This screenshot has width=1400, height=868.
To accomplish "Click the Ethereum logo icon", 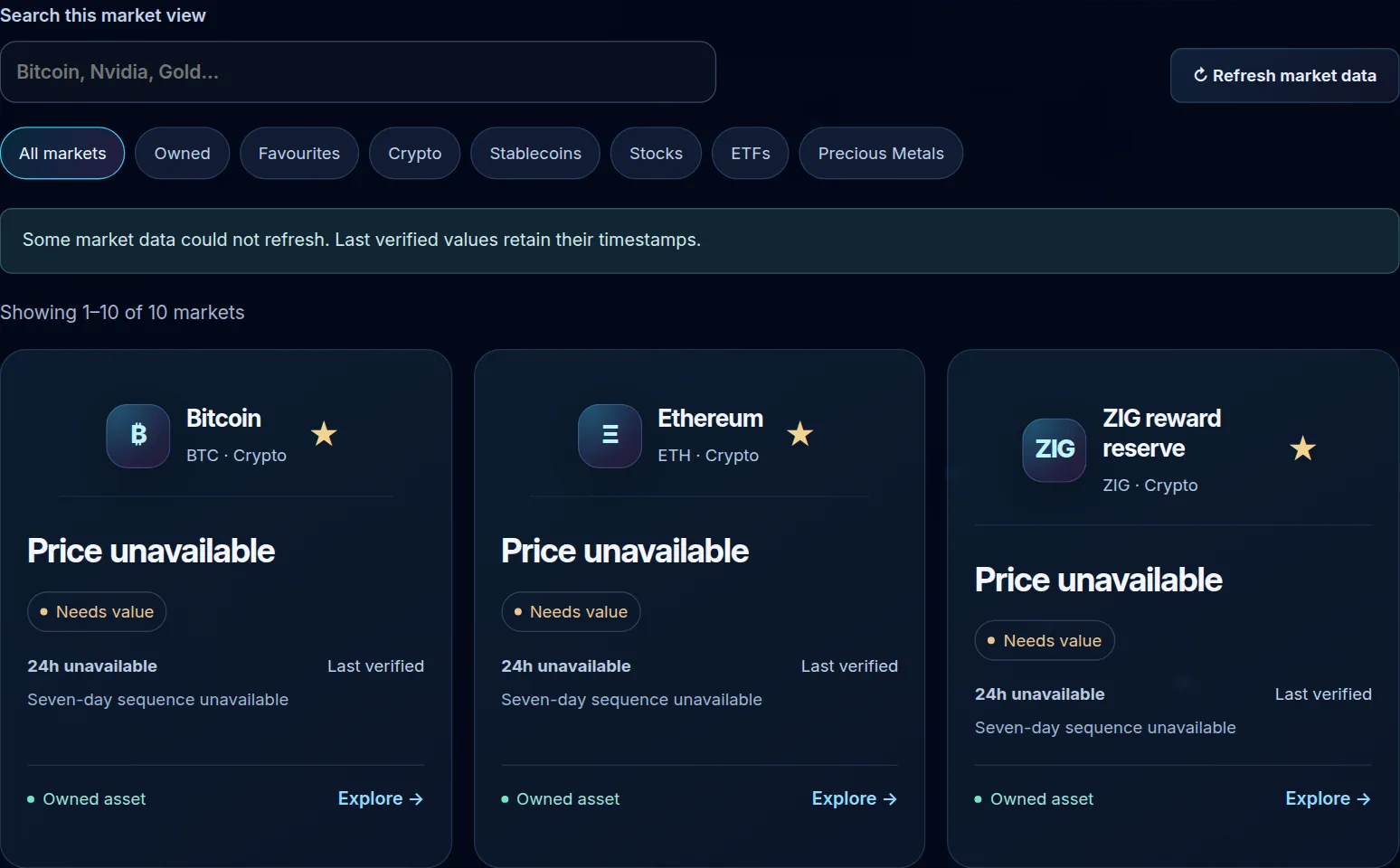I will click(x=610, y=436).
